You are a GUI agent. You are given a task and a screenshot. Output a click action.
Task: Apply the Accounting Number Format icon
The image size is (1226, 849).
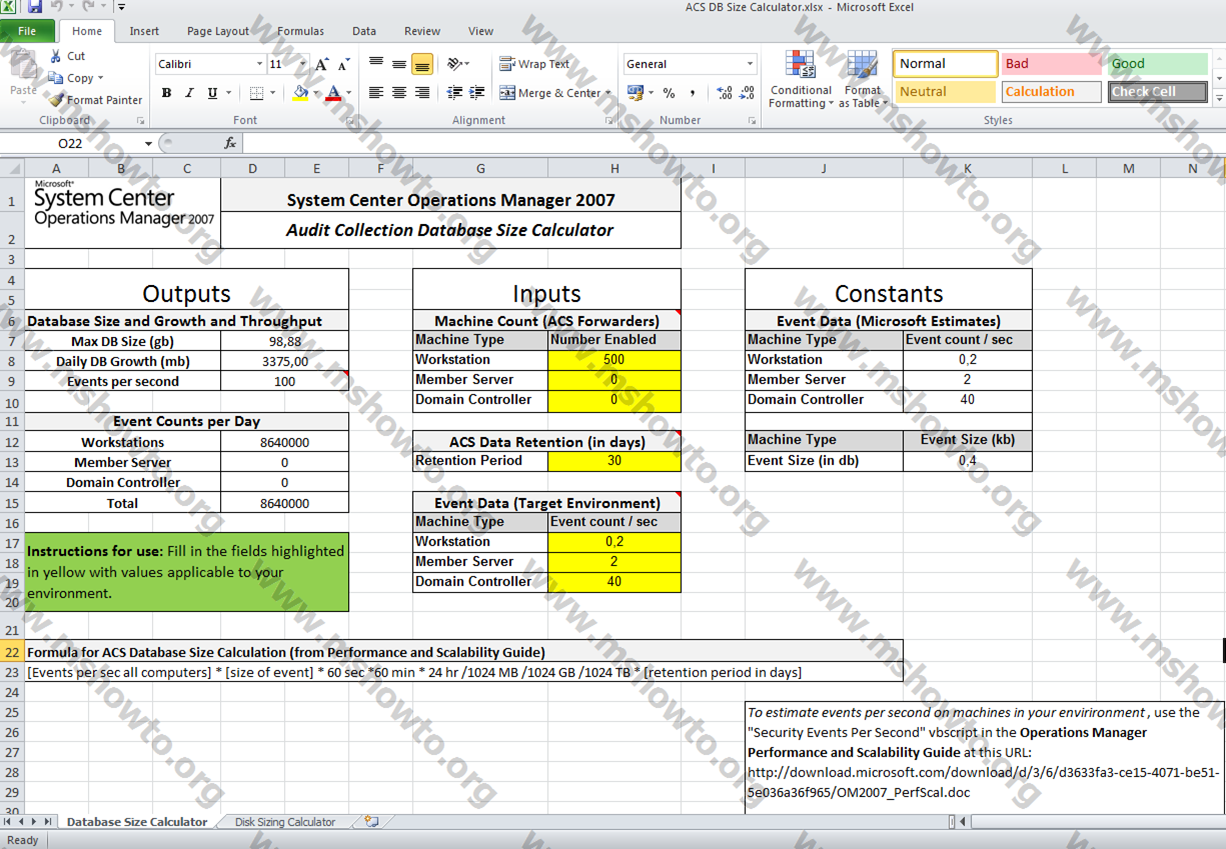tap(635, 93)
